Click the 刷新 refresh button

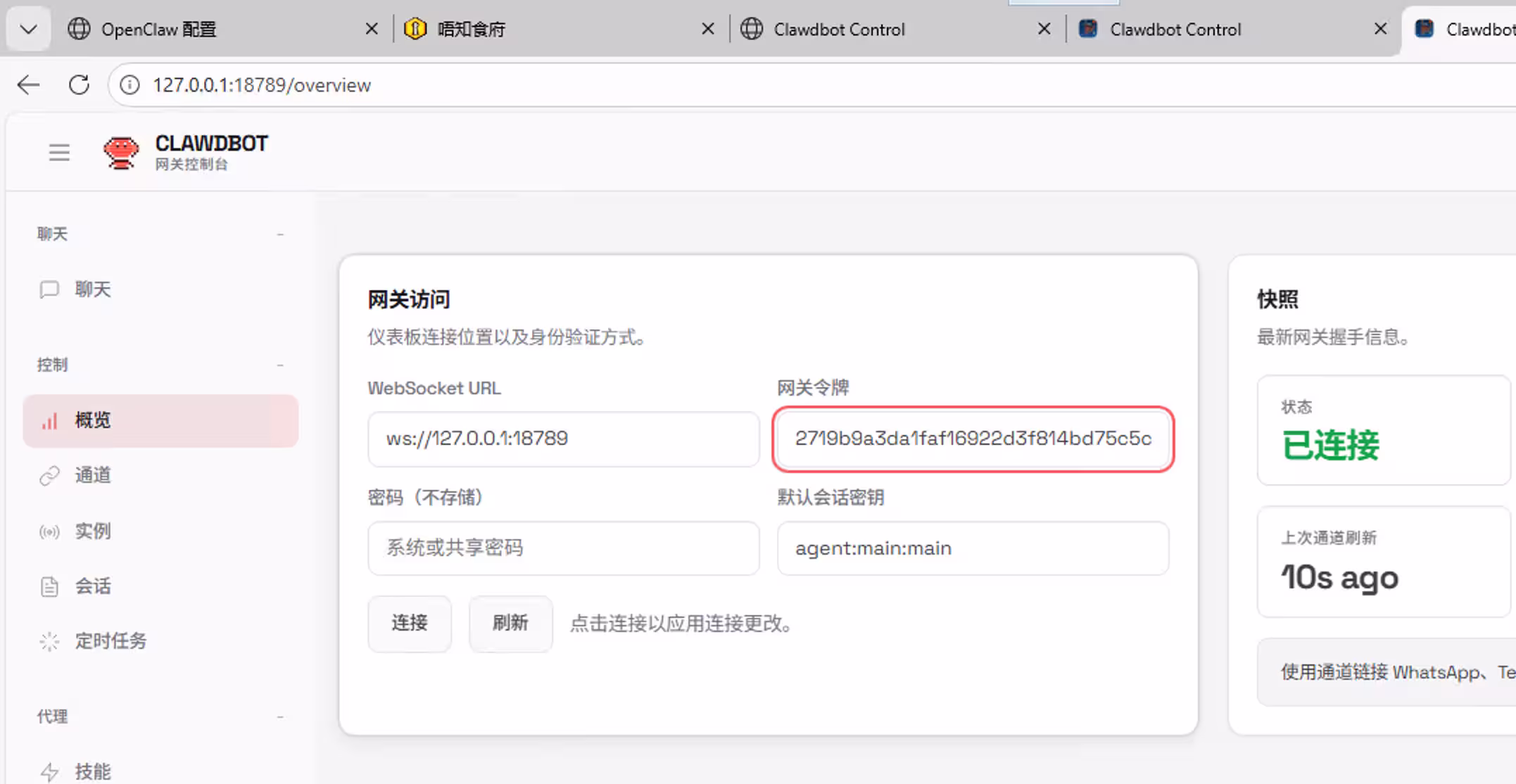click(510, 624)
